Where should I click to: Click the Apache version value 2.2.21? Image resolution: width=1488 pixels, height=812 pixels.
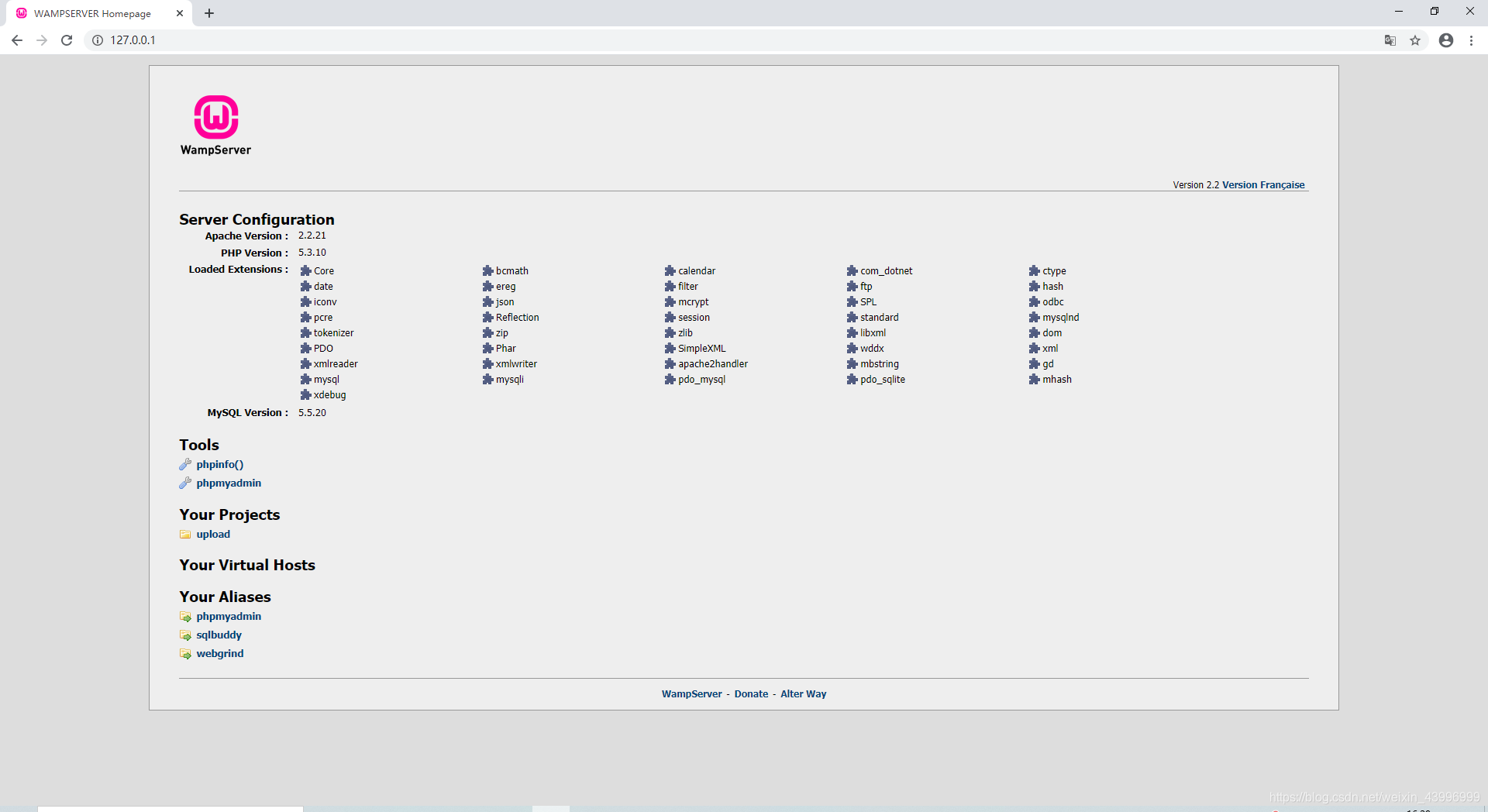tap(312, 236)
